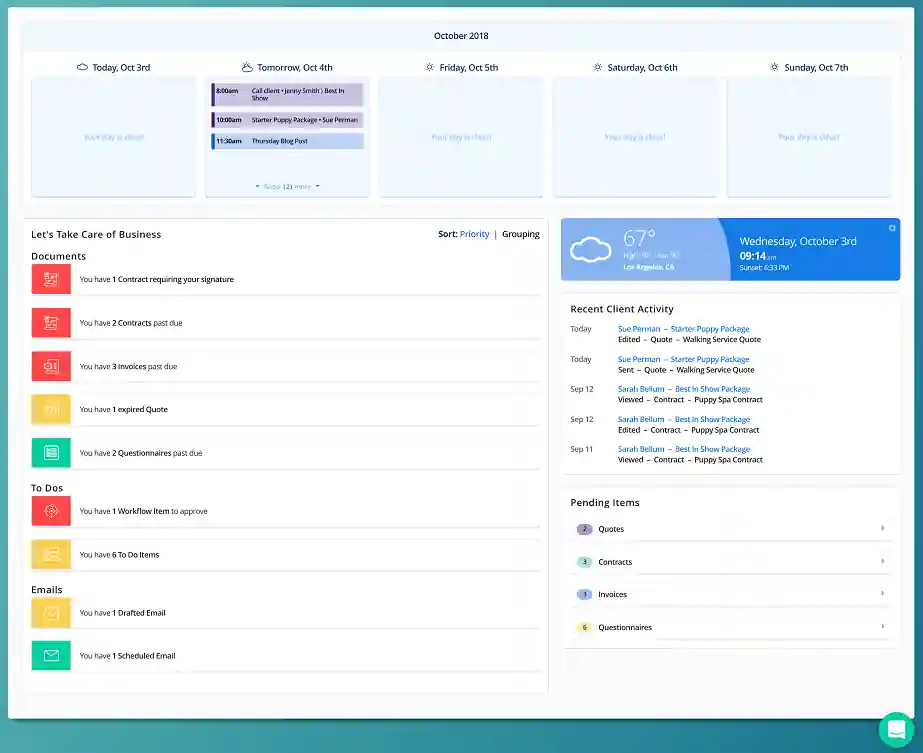
Task: Open 2 Questionnaires past due item
Action: (286, 453)
